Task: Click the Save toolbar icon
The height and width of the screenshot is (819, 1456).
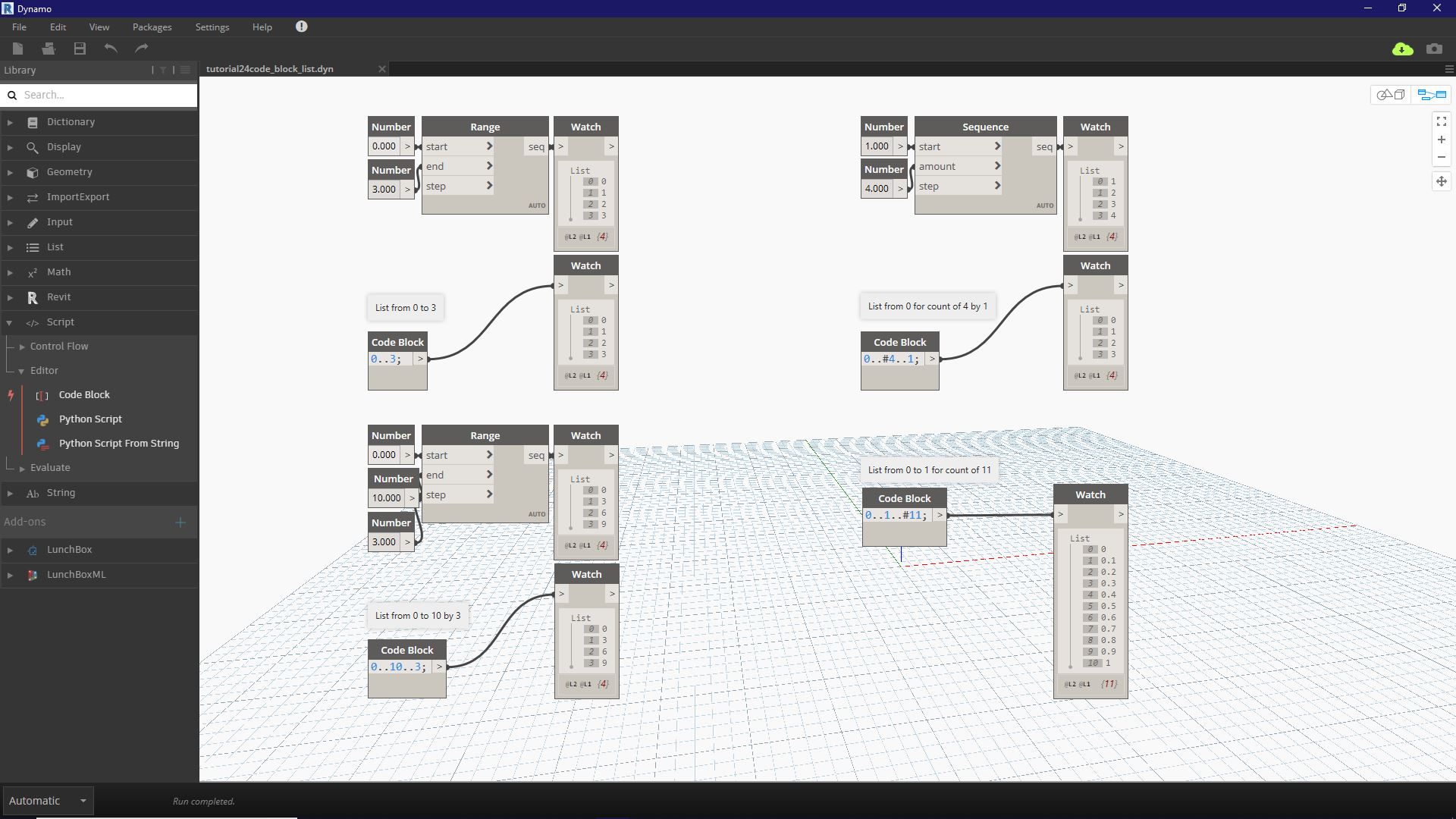Action: tap(80, 49)
